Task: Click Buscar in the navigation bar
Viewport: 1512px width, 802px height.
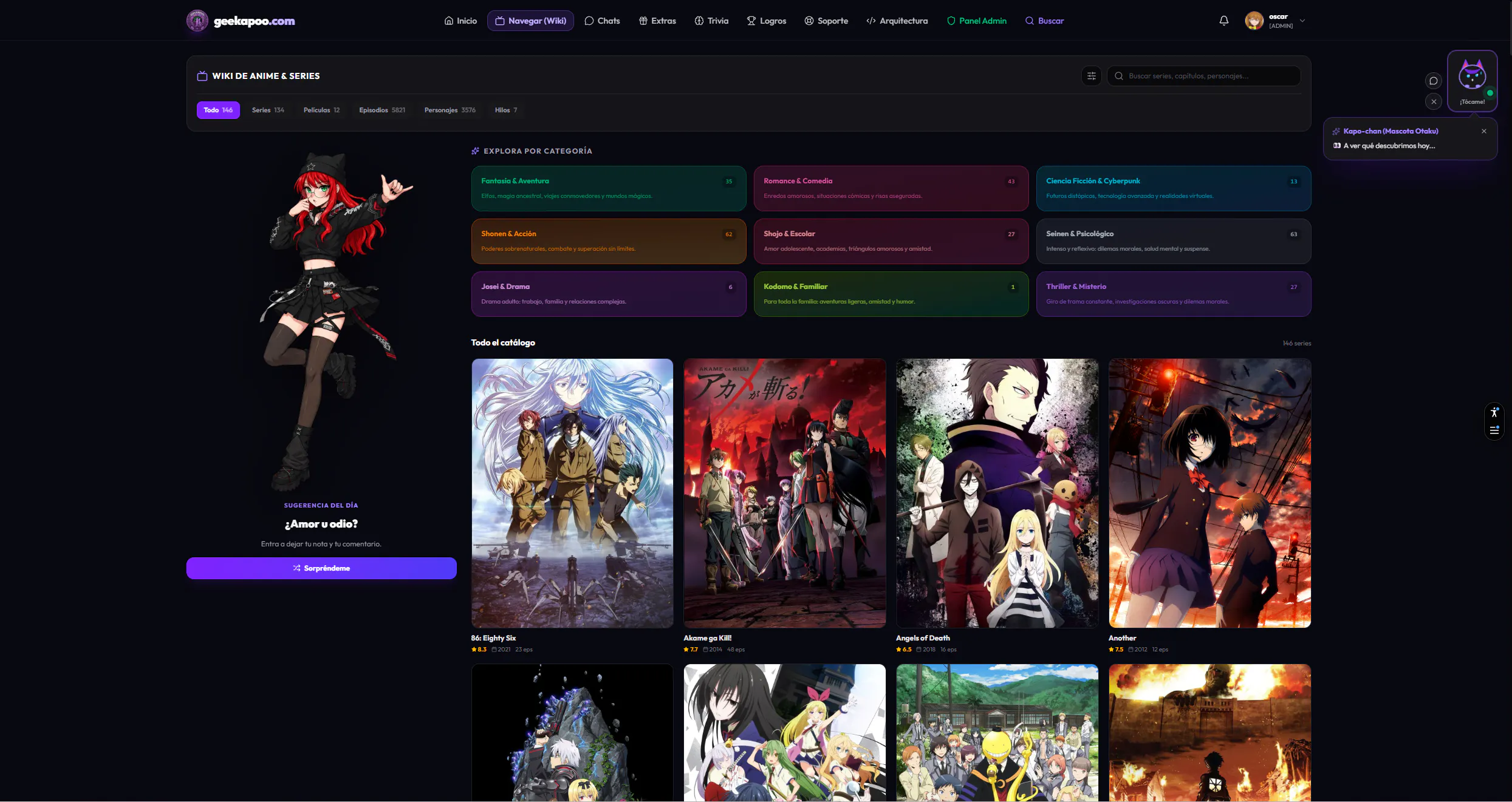Action: pyautogui.click(x=1044, y=21)
